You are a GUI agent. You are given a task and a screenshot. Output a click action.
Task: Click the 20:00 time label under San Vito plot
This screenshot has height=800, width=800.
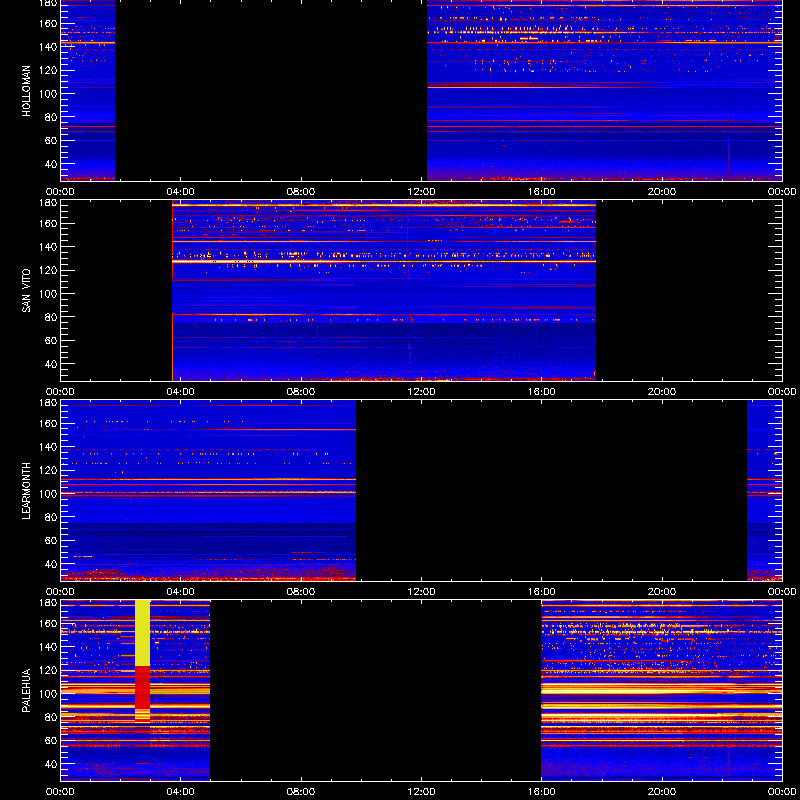coord(662,392)
